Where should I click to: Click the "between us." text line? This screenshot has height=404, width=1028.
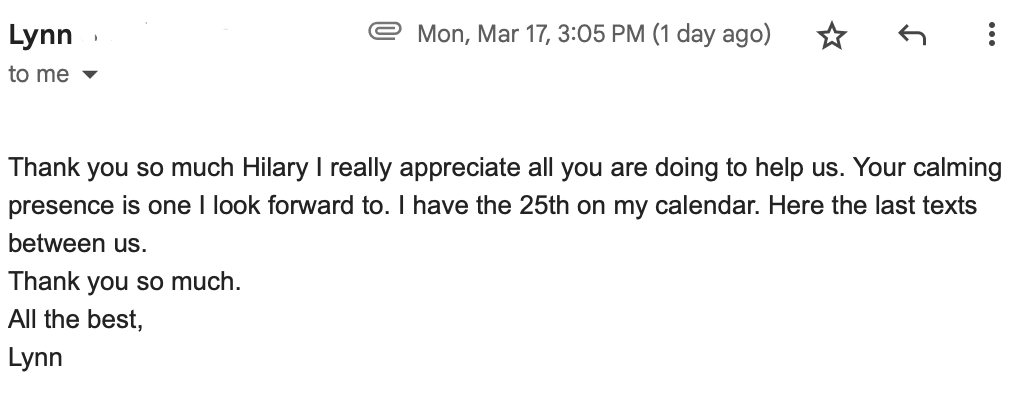[82, 244]
